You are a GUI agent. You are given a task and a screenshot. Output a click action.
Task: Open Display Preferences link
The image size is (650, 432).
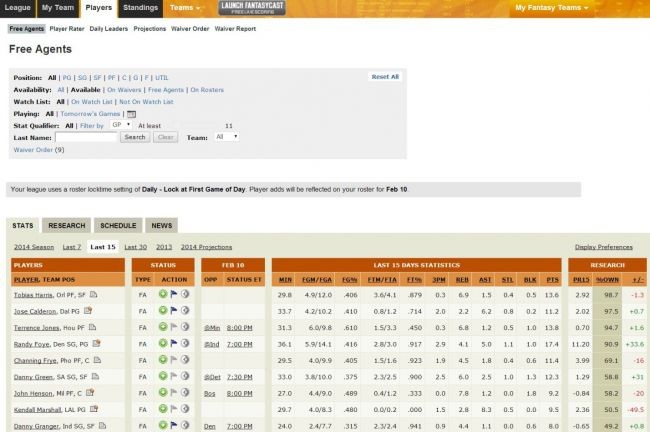(604, 247)
